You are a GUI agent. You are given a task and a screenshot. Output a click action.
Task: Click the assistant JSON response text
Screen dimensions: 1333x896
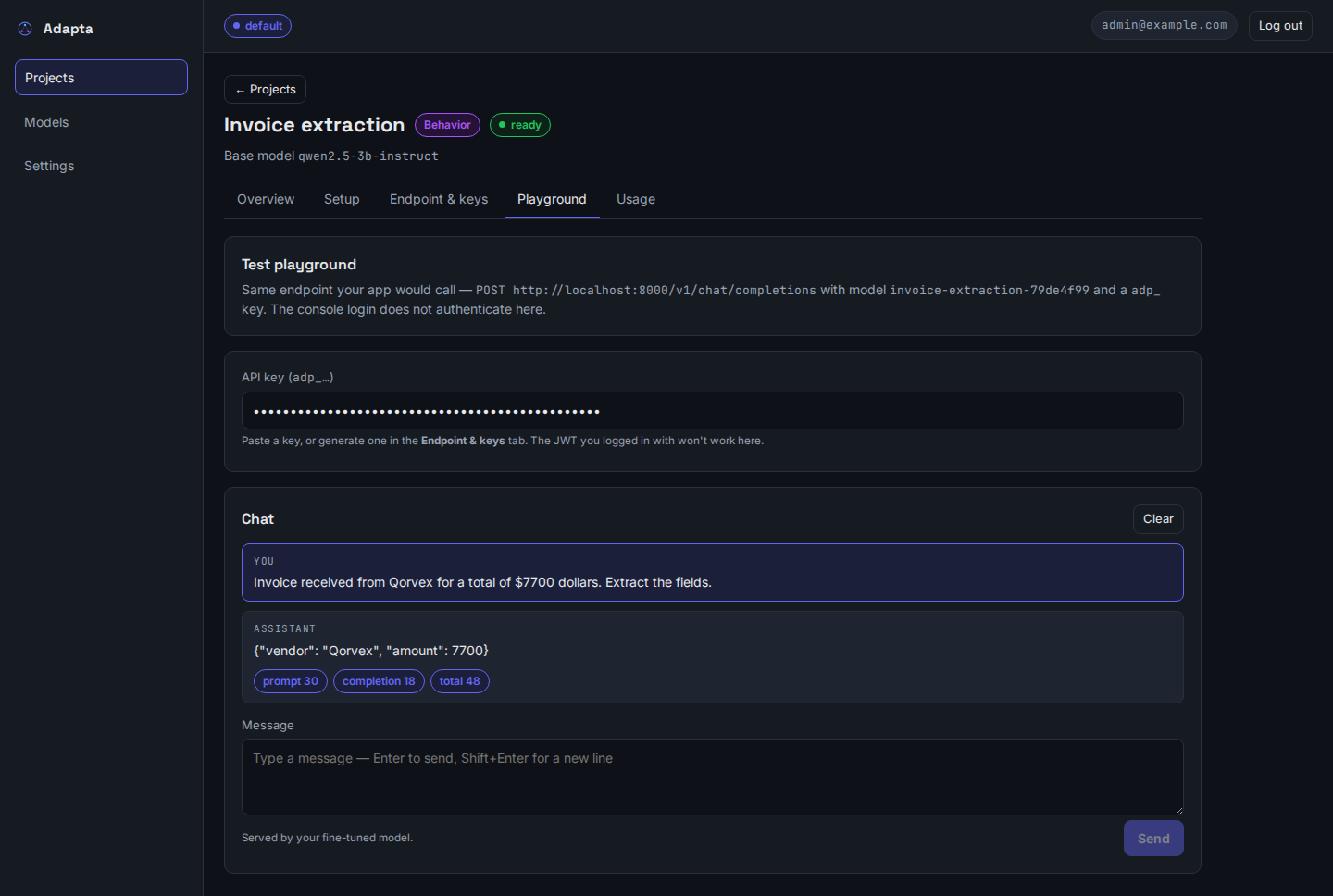coord(371,651)
